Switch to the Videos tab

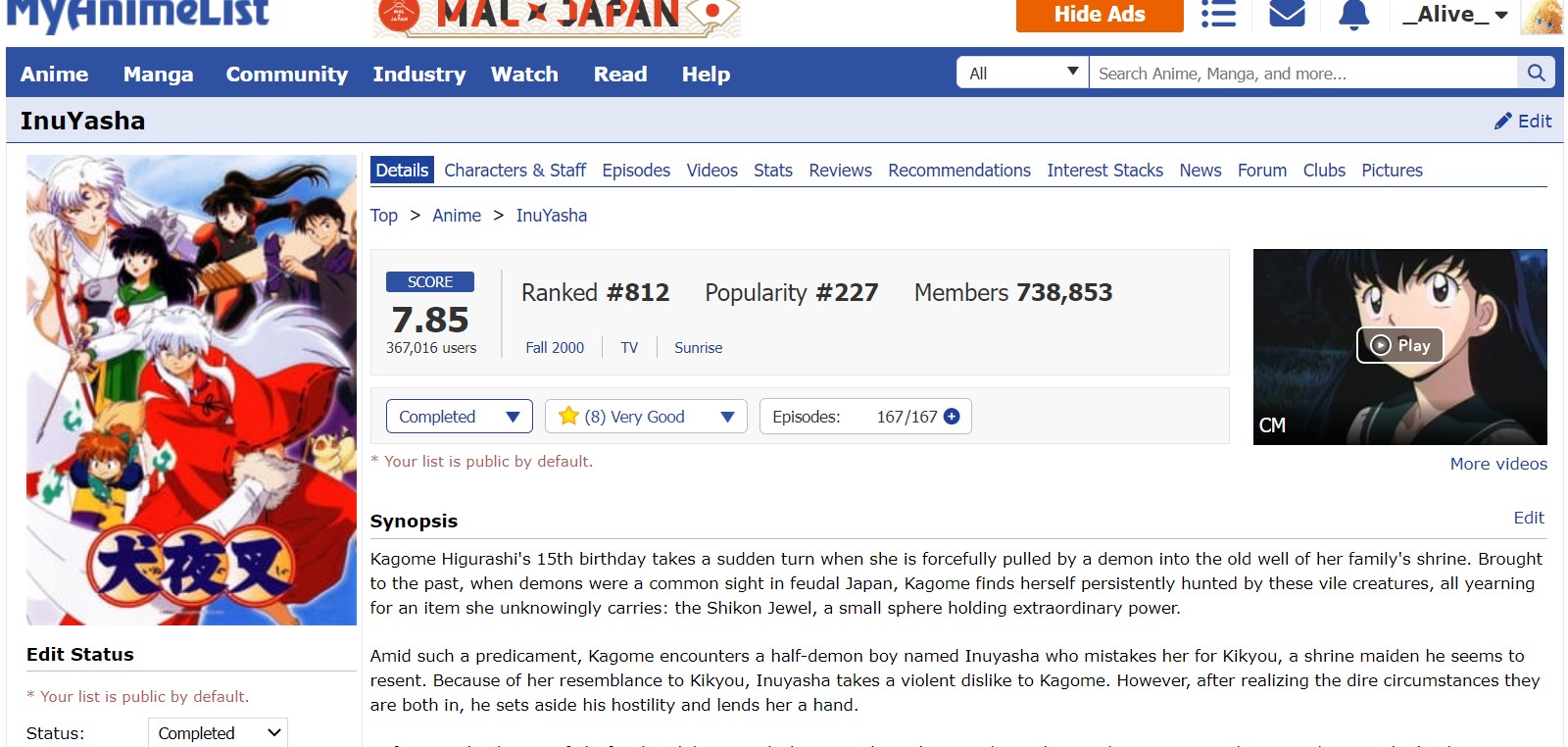pos(711,170)
